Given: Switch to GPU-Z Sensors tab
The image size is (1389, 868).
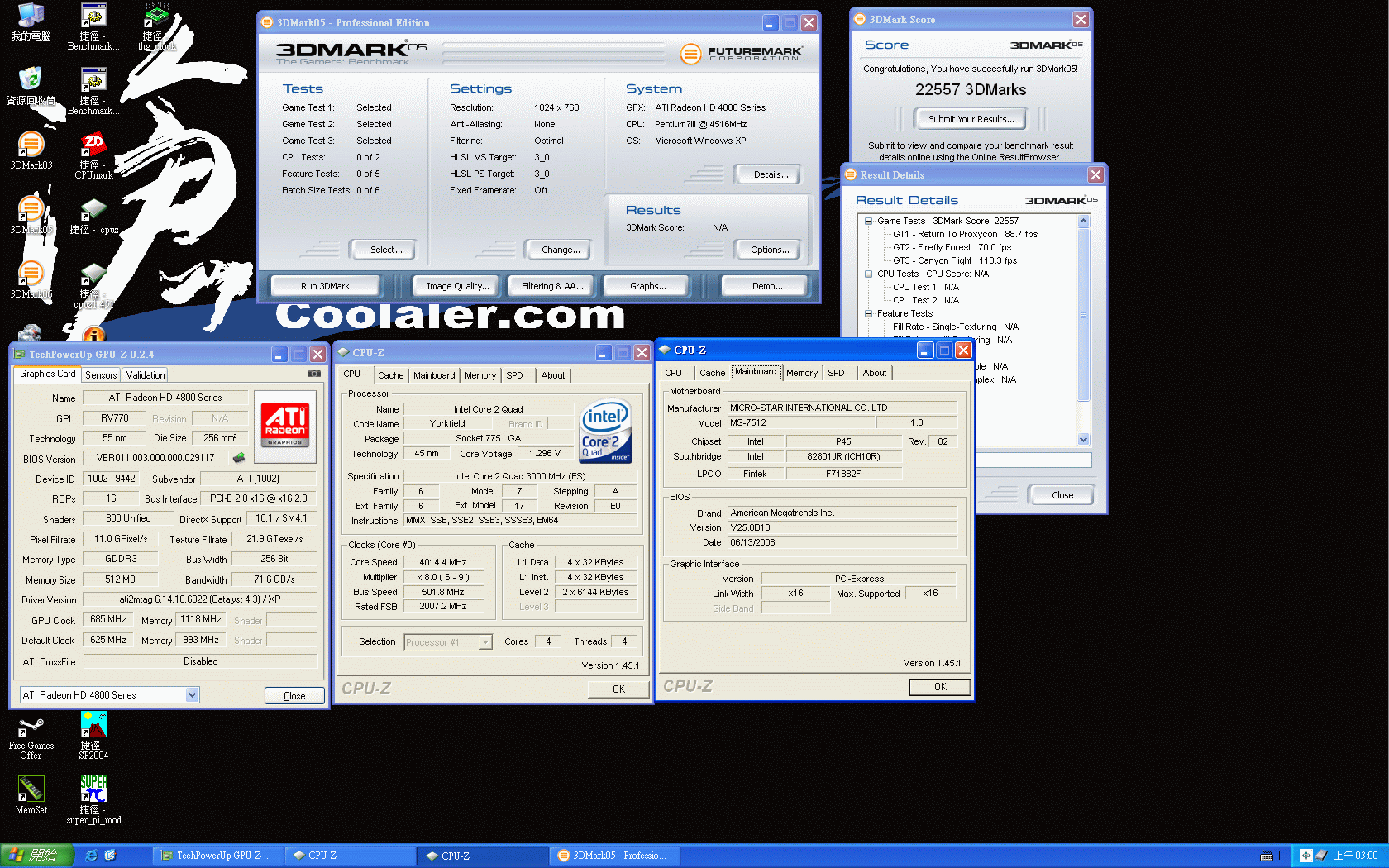Looking at the screenshot, I should click(101, 375).
